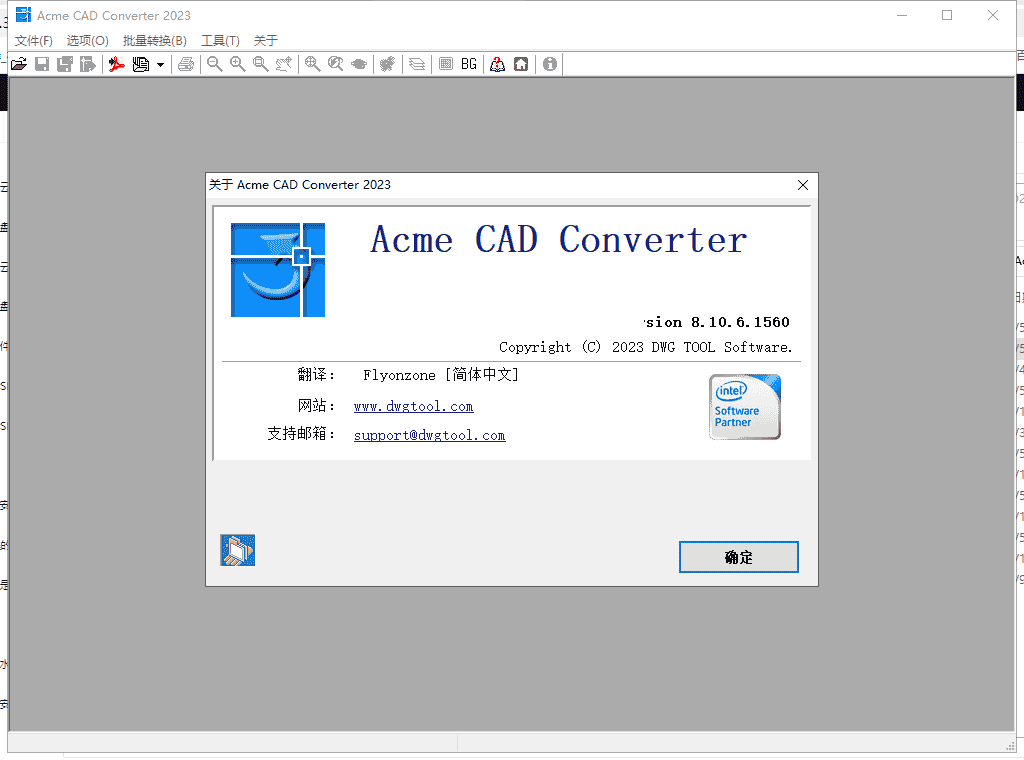This screenshot has height=760, width=1024.
Task: Select the Save icon on the toolbar
Action: pyautogui.click(x=41, y=63)
